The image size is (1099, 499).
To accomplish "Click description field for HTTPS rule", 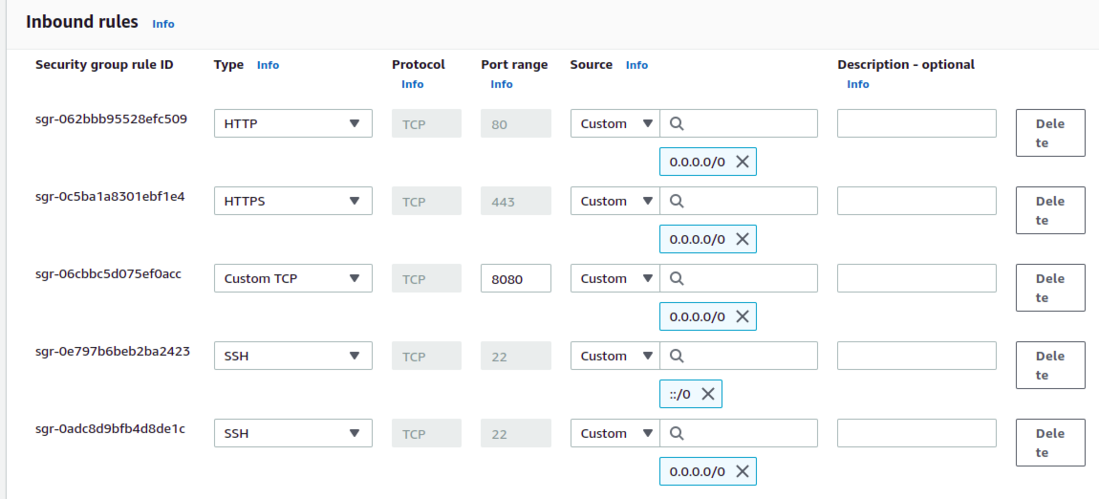I will [x=916, y=201].
